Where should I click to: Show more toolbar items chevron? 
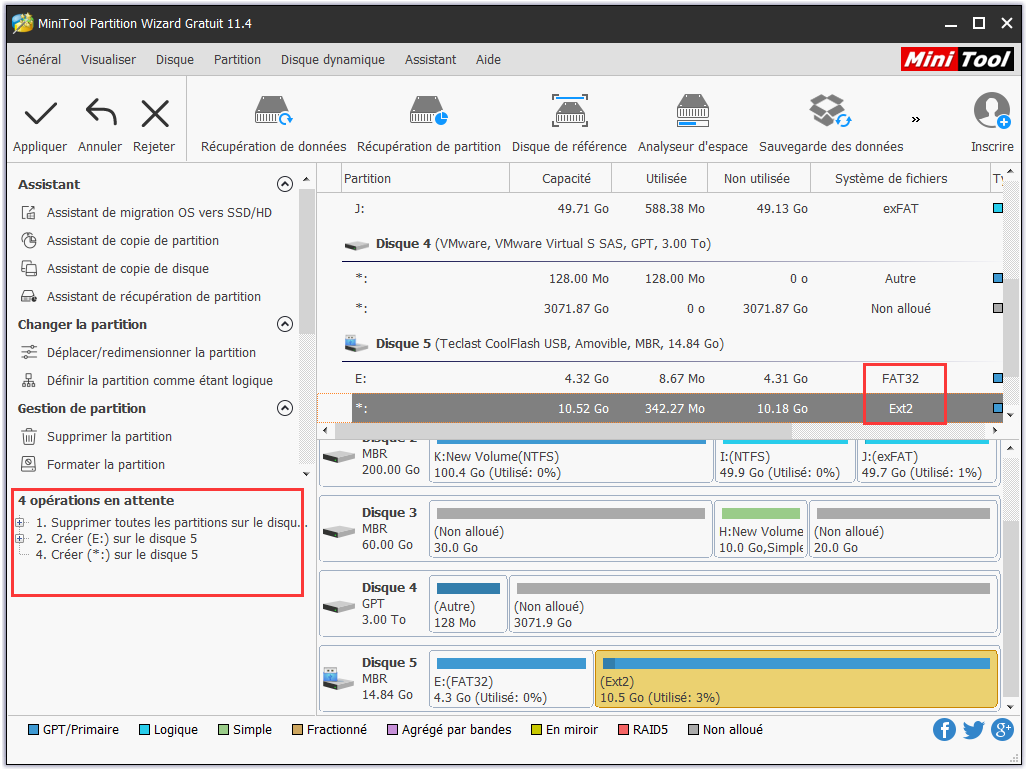coord(915,119)
